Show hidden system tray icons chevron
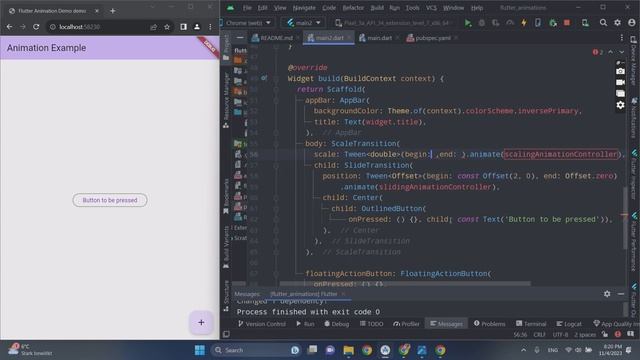The height and width of the screenshot is (360, 640). 523,350
